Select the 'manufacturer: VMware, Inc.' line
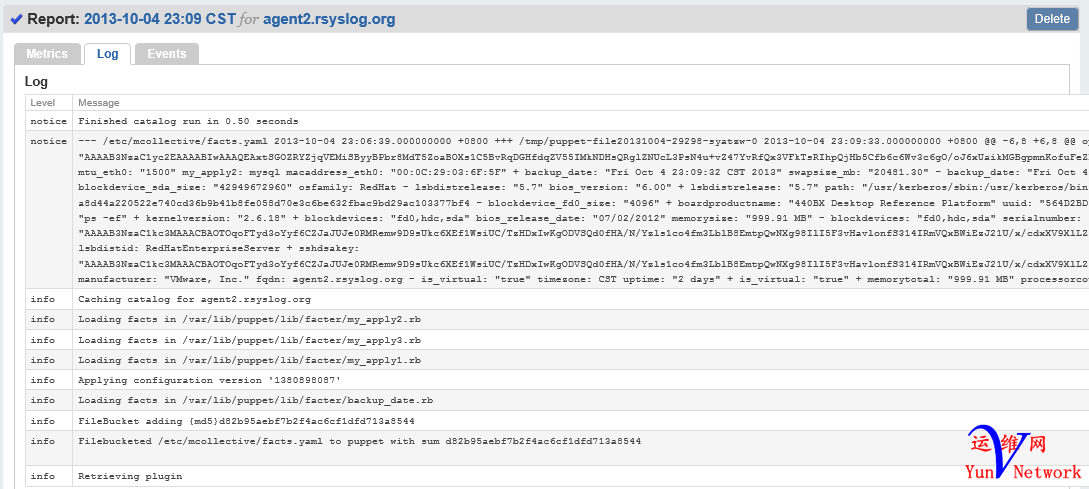This screenshot has height=489, width=1089. [x=583, y=279]
